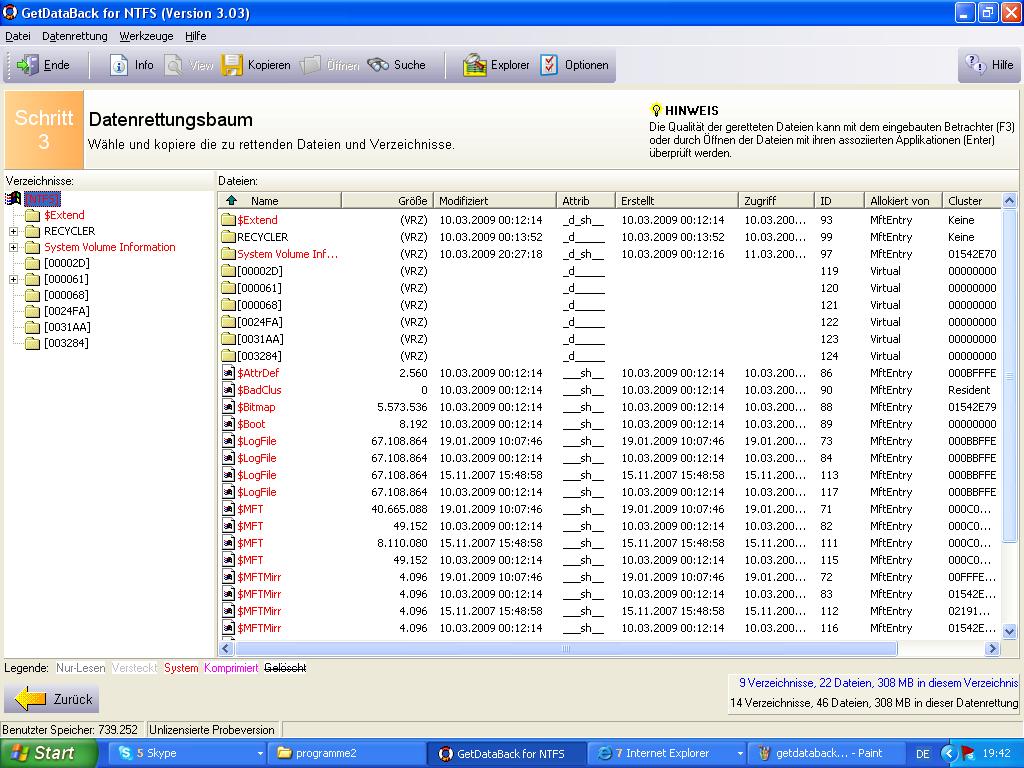Select [000068] in the directory tree
The height and width of the screenshot is (768, 1024).
pos(66,295)
